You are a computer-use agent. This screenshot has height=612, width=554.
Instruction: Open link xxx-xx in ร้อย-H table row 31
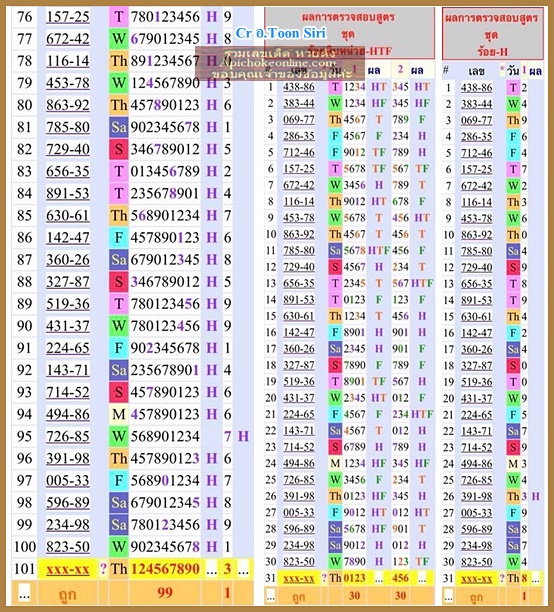[476, 579]
